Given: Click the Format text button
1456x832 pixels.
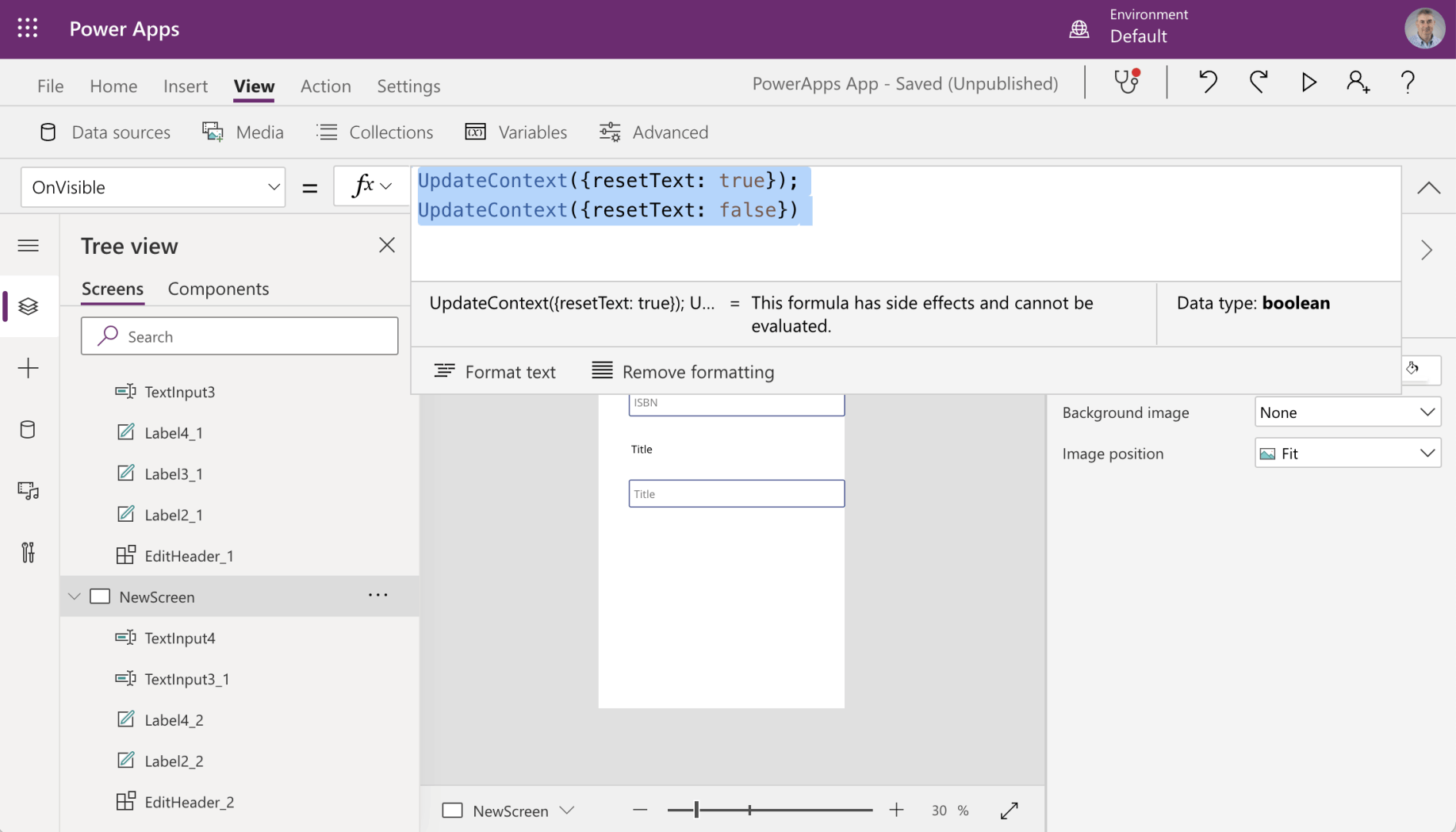Looking at the screenshot, I should click(x=495, y=371).
